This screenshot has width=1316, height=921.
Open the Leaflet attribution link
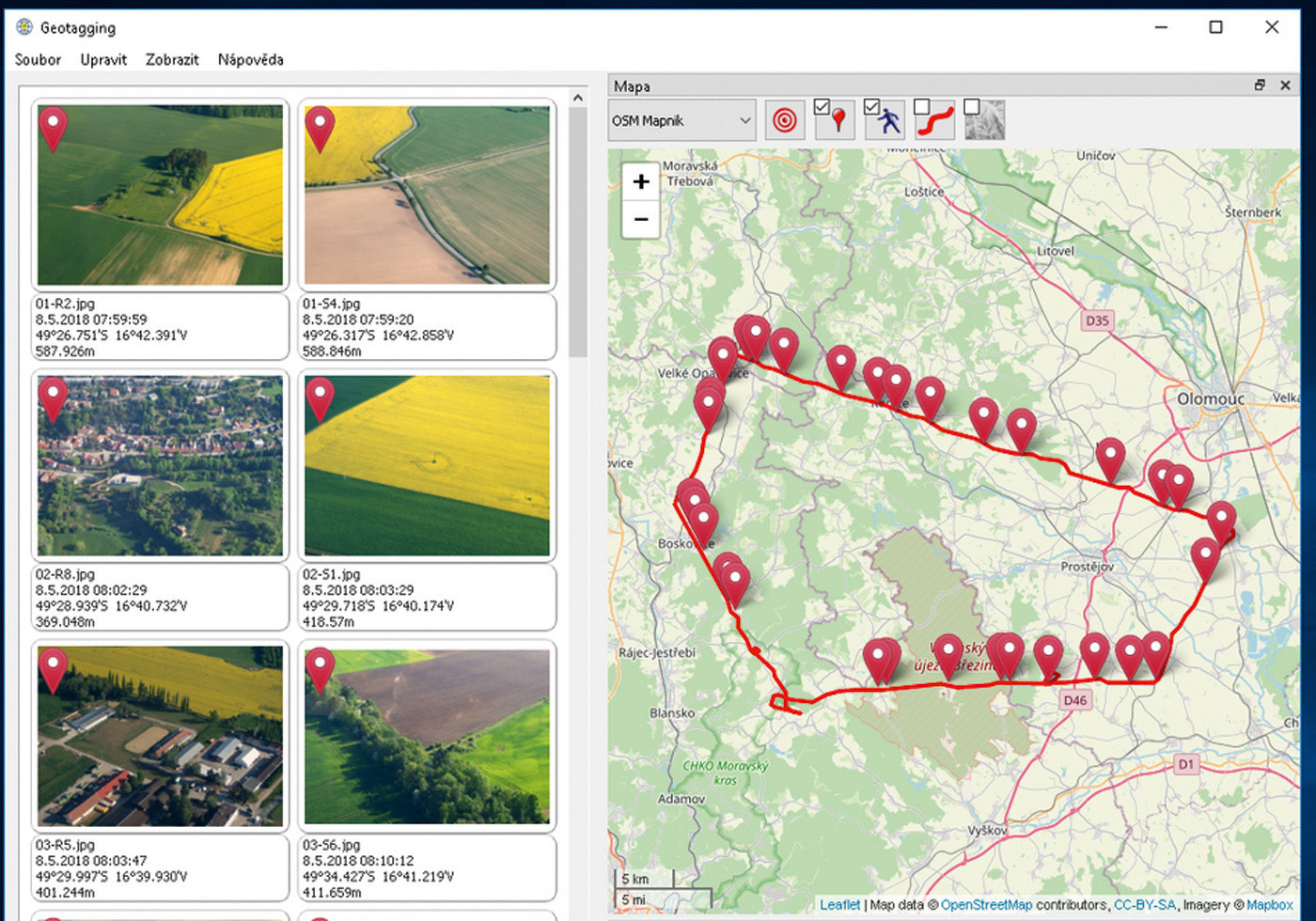tap(839, 905)
